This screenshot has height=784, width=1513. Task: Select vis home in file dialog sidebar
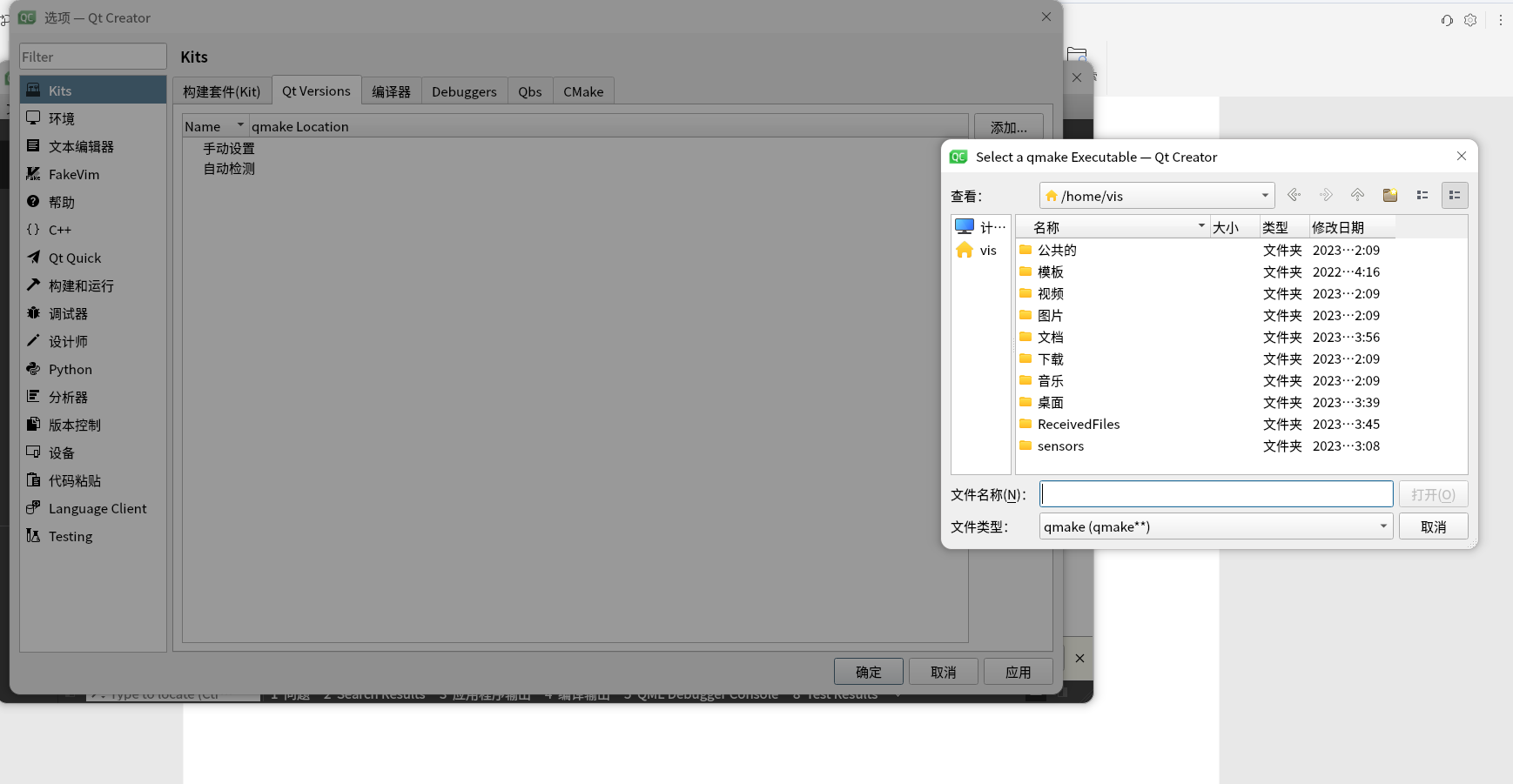coord(980,250)
